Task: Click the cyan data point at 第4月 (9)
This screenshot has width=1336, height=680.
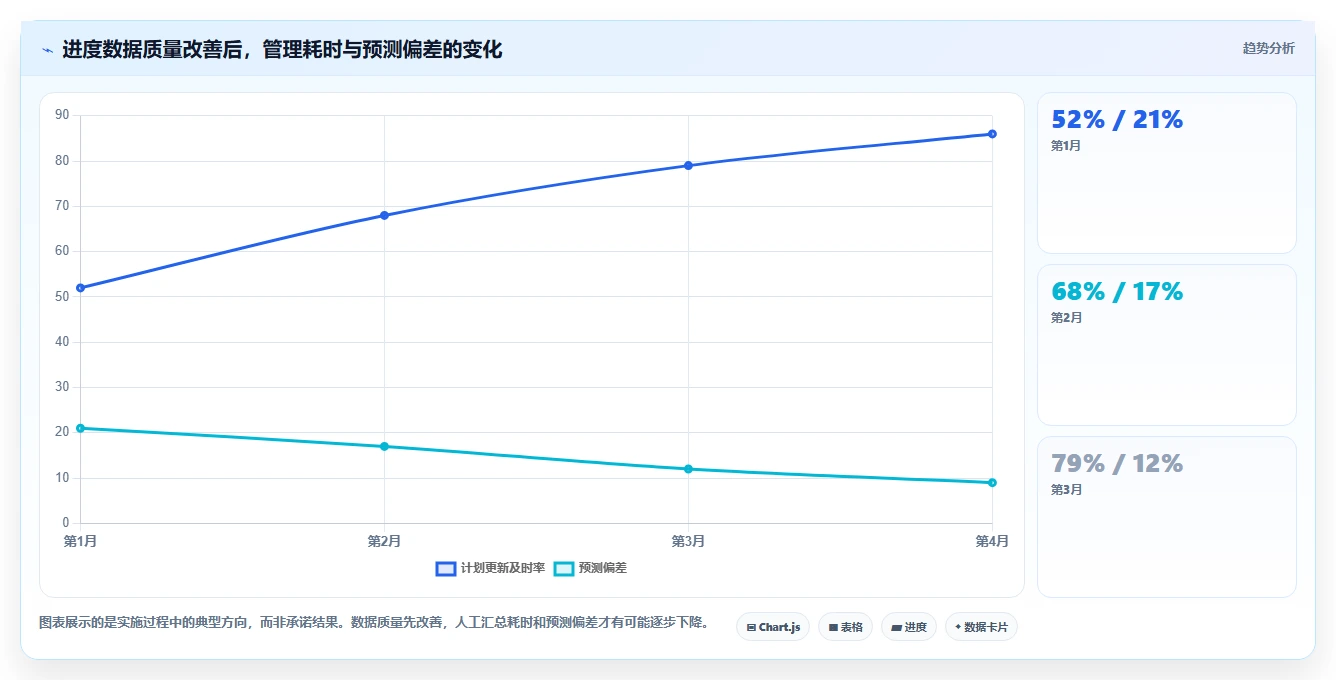Action: point(992,483)
